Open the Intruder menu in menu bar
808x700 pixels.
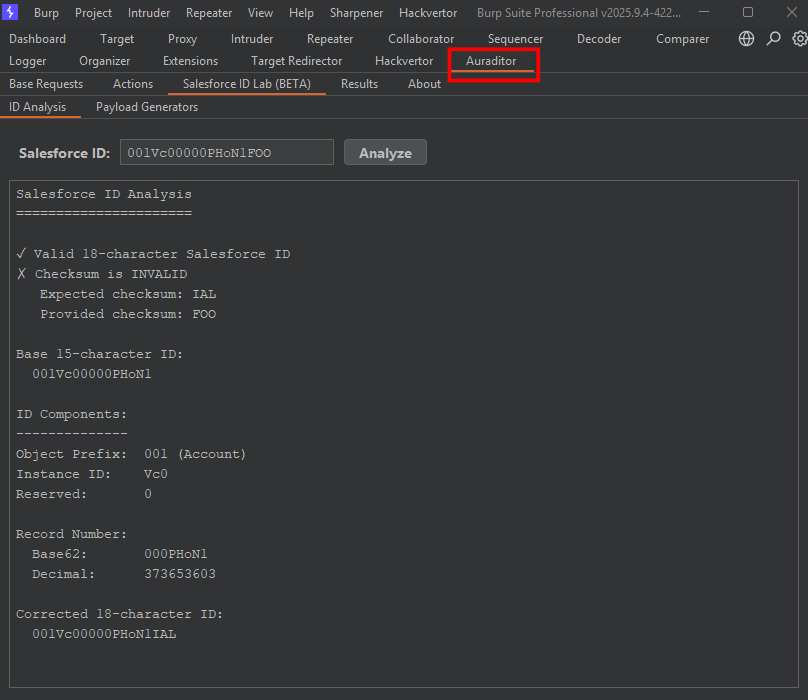coord(149,13)
